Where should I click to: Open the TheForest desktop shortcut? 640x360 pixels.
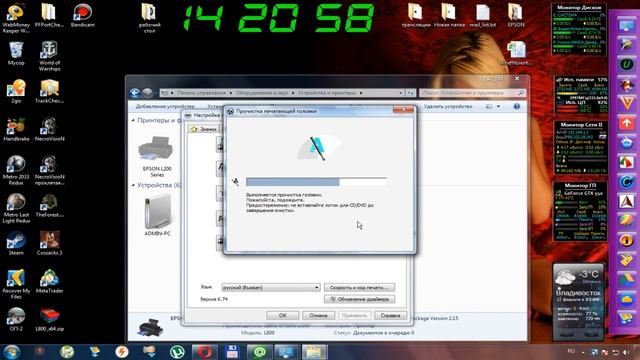coord(49,205)
